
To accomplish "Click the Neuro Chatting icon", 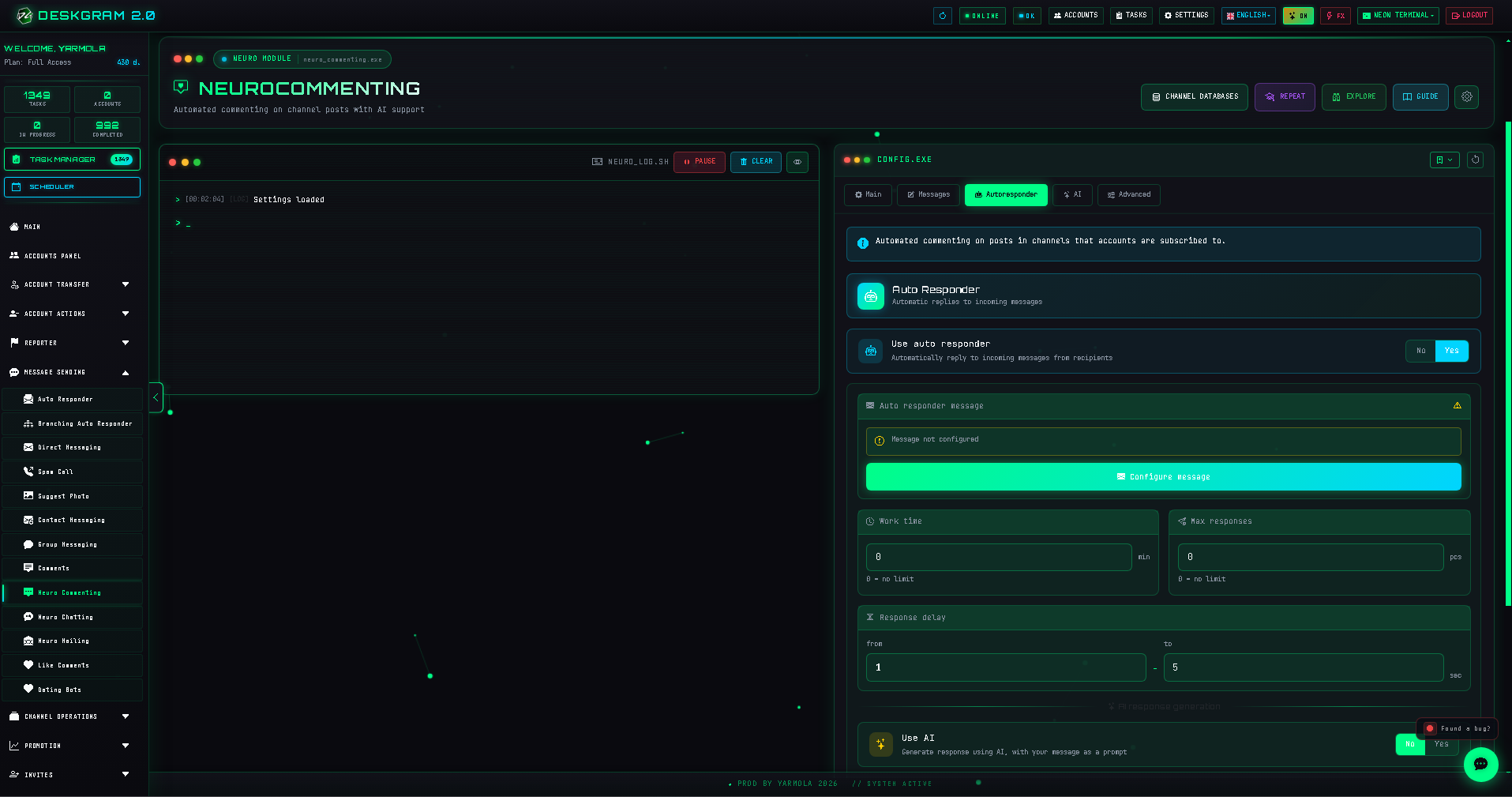I will pyautogui.click(x=28, y=617).
